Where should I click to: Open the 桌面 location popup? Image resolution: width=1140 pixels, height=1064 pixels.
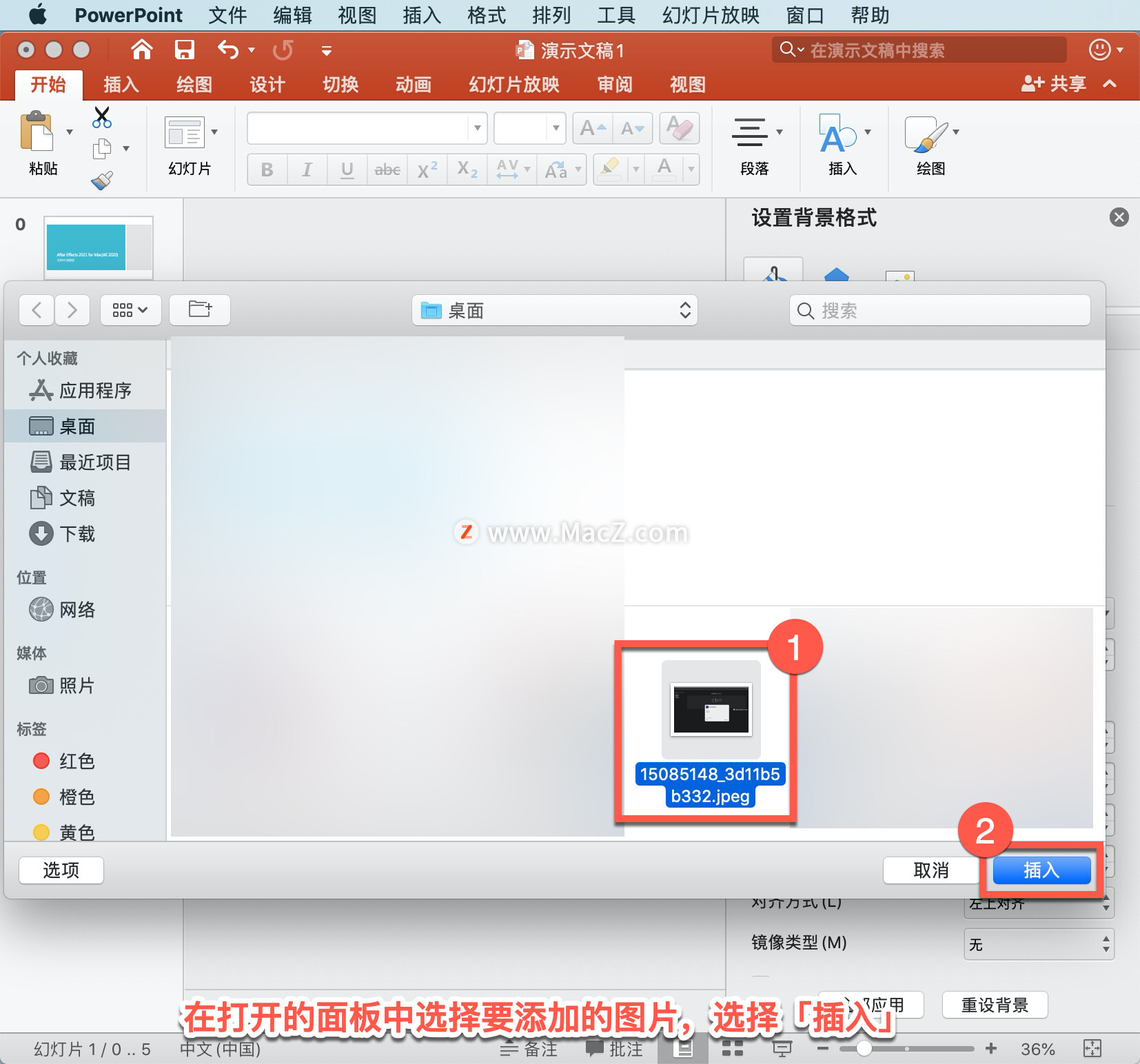pyautogui.click(x=555, y=310)
